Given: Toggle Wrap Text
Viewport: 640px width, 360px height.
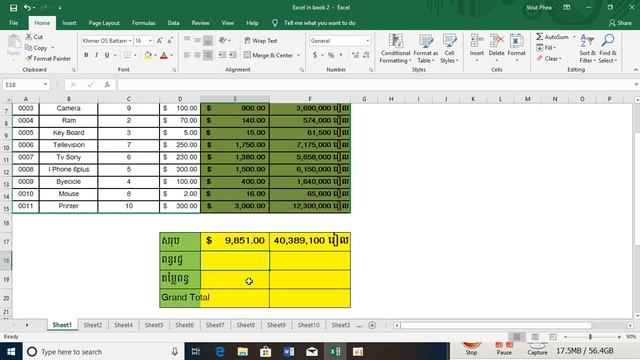Looking at the screenshot, I should pyautogui.click(x=261, y=41).
